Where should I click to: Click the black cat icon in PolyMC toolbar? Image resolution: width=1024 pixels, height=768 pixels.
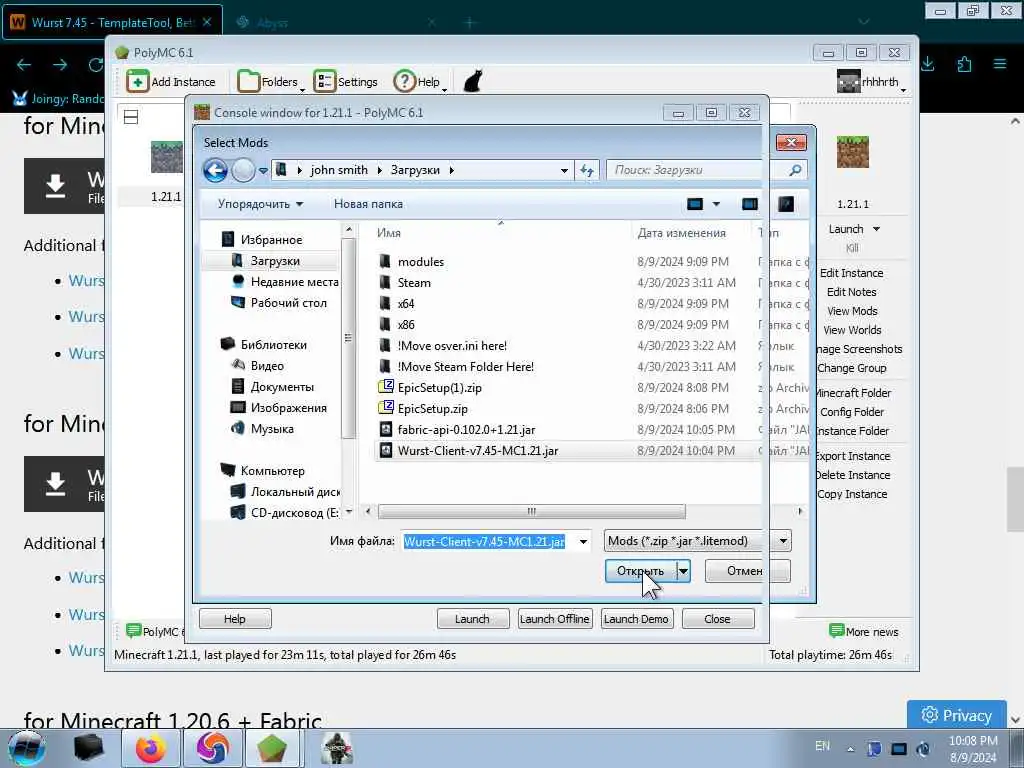(473, 82)
